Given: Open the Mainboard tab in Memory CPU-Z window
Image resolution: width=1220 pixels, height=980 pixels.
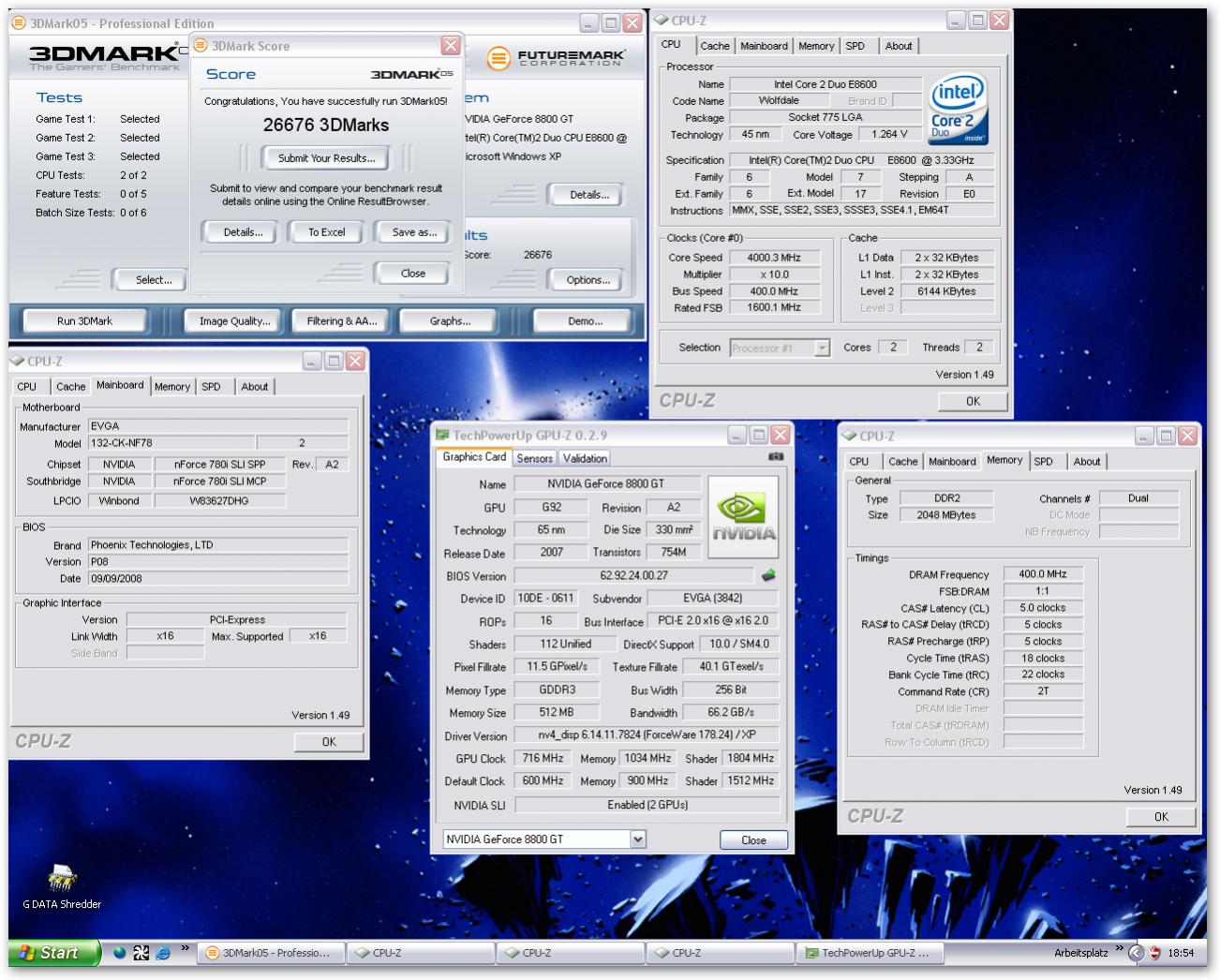Looking at the screenshot, I should [x=952, y=462].
